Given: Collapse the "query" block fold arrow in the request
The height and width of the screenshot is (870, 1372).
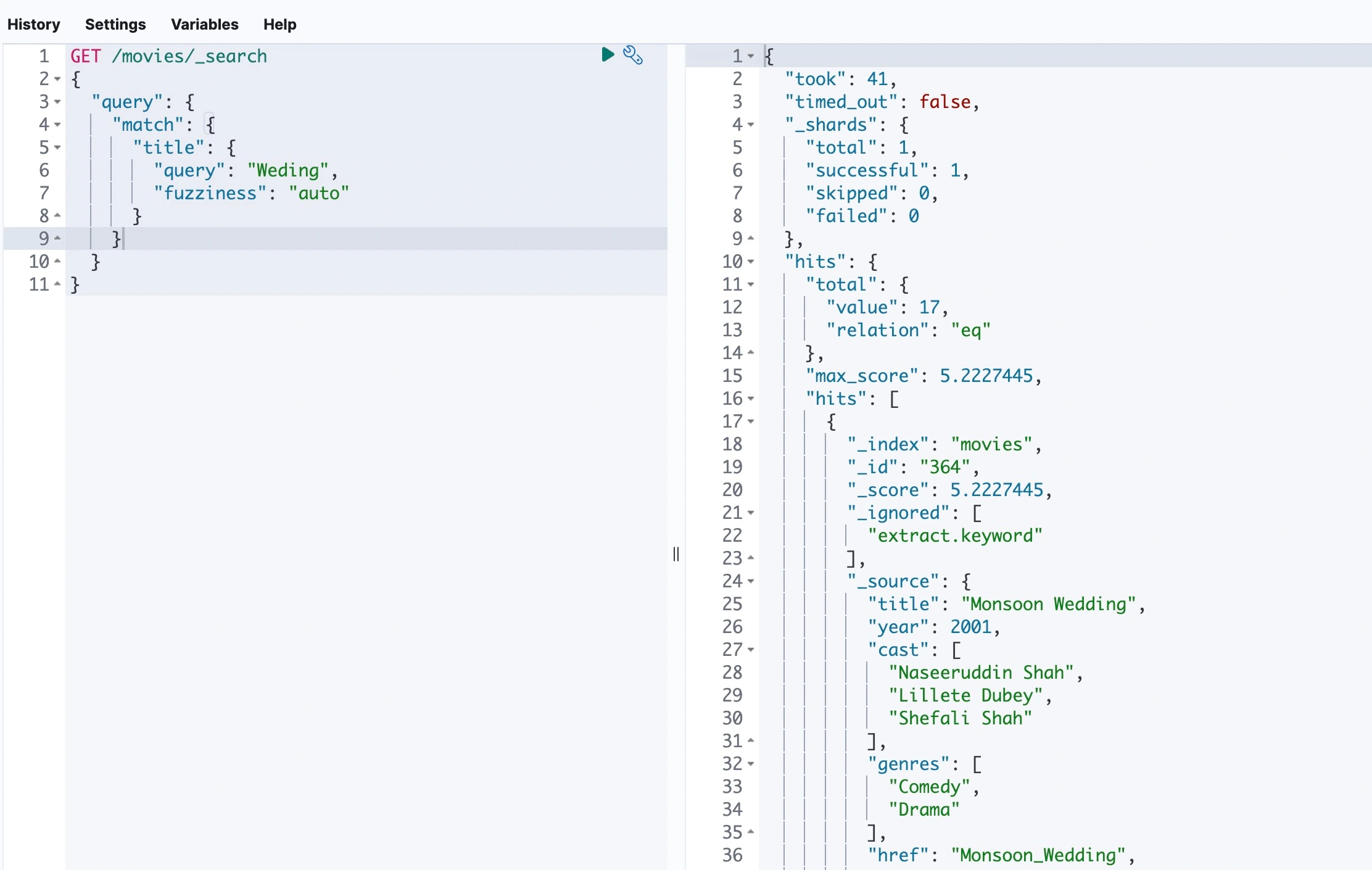Looking at the screenshot, I should pos(57,102).
